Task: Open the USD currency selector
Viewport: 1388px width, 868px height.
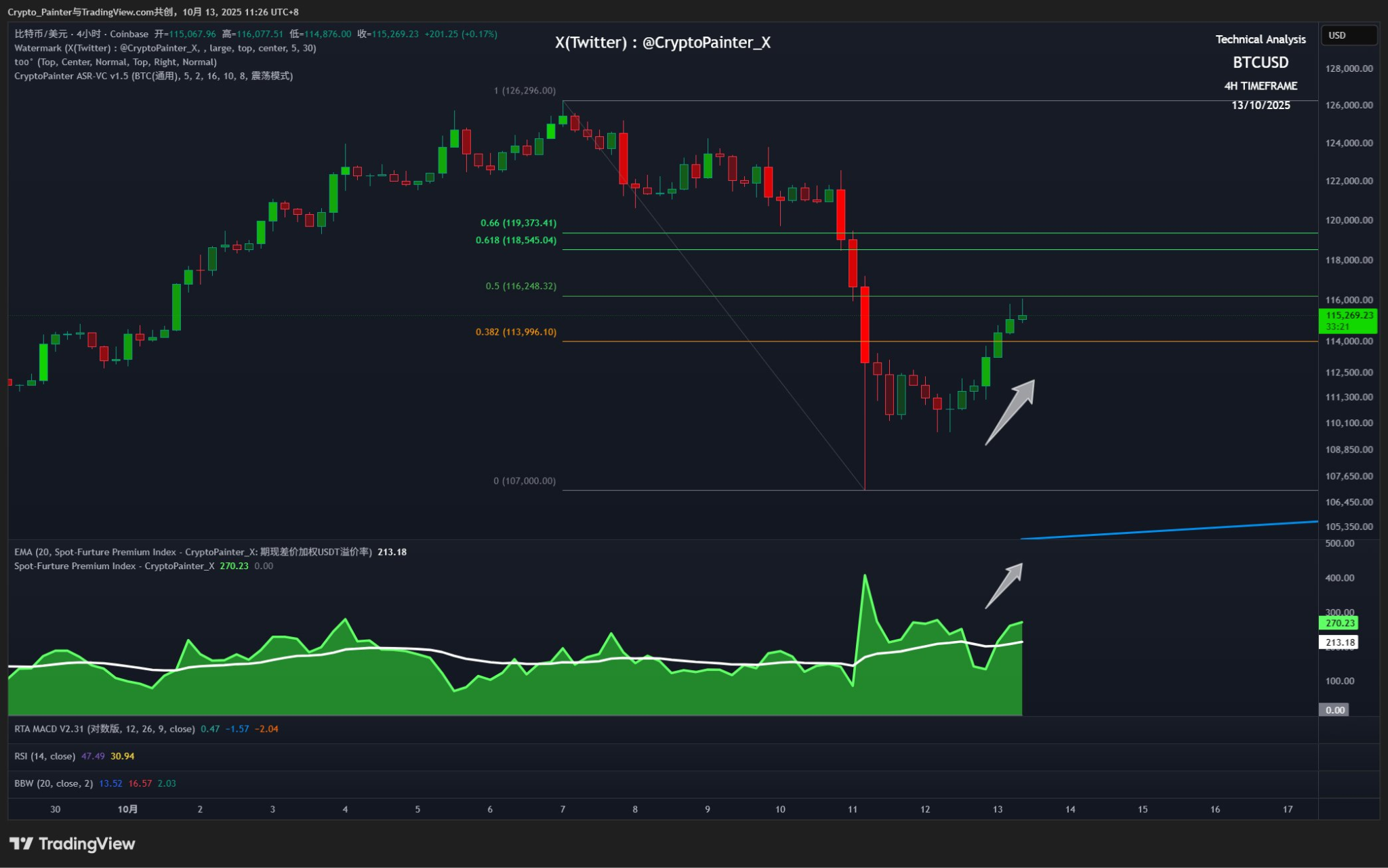Action: click(x=1348, y=35)
